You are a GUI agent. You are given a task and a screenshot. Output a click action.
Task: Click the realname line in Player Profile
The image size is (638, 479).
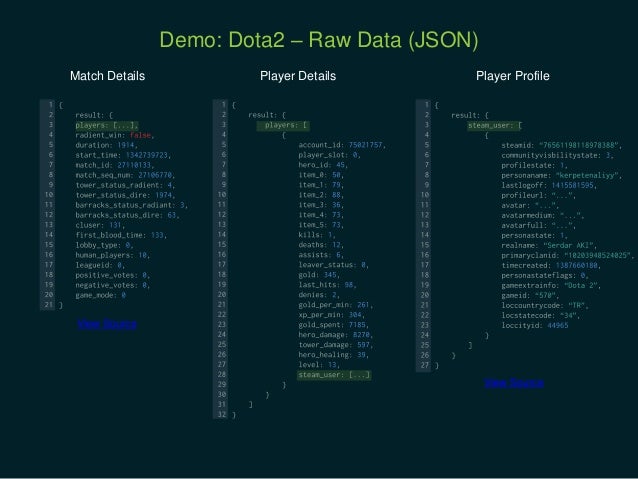(x=549, y=245)
